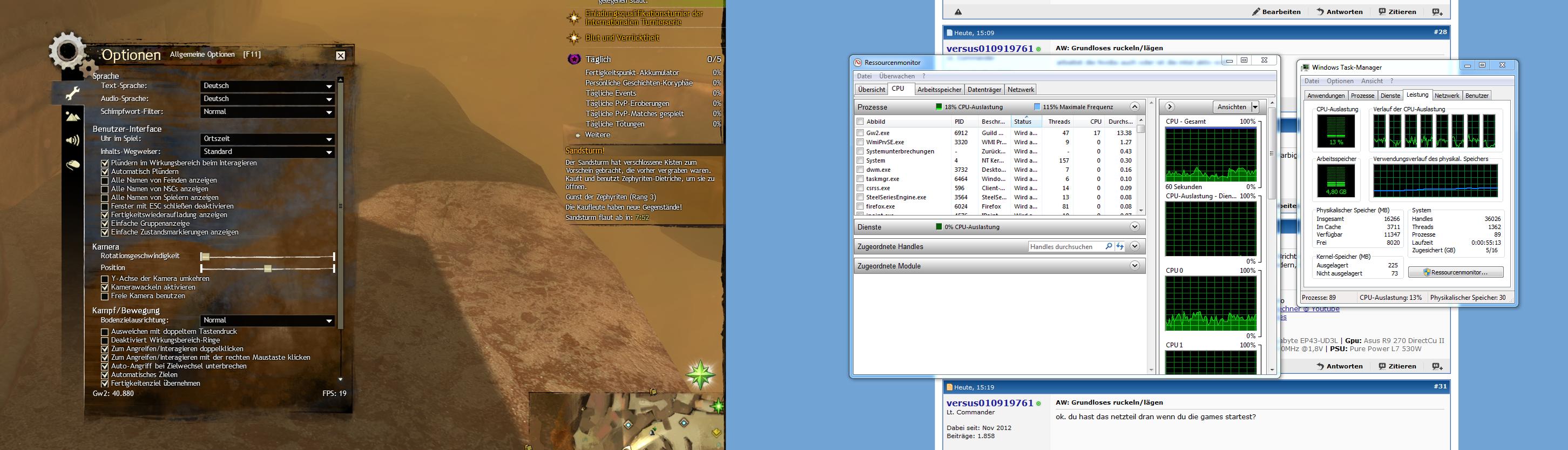1568x450 pixels.
Task: Click the collapse arrow left of Ansichten
Action: [x=1170, y=107]
